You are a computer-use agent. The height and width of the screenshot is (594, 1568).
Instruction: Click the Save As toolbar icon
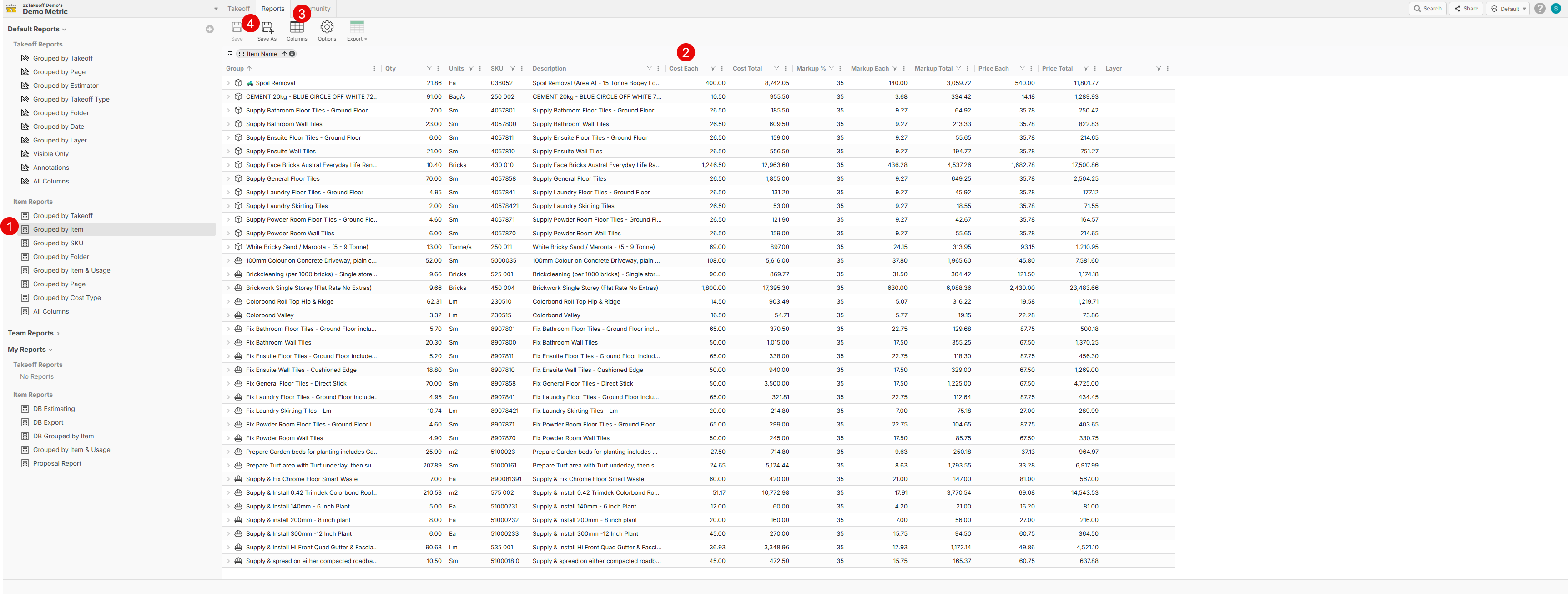coord(267,28)
